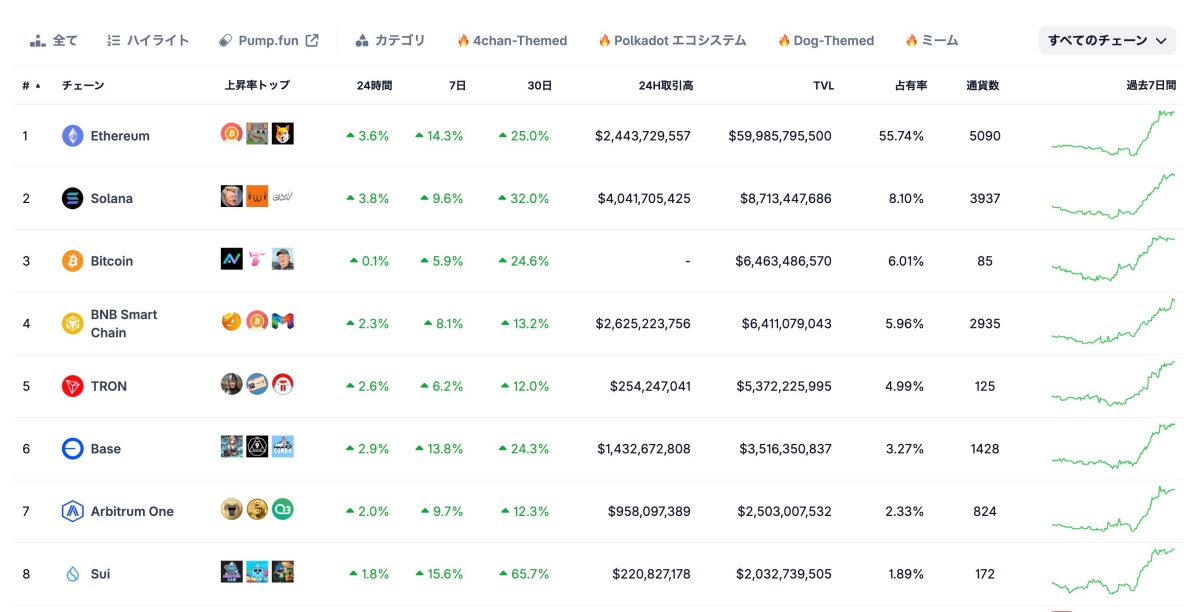Image resolution: width=1200 pixels, height=612 pixels.
Task: Click the Solana 7-day sparkline chart
Action: 1113,196
